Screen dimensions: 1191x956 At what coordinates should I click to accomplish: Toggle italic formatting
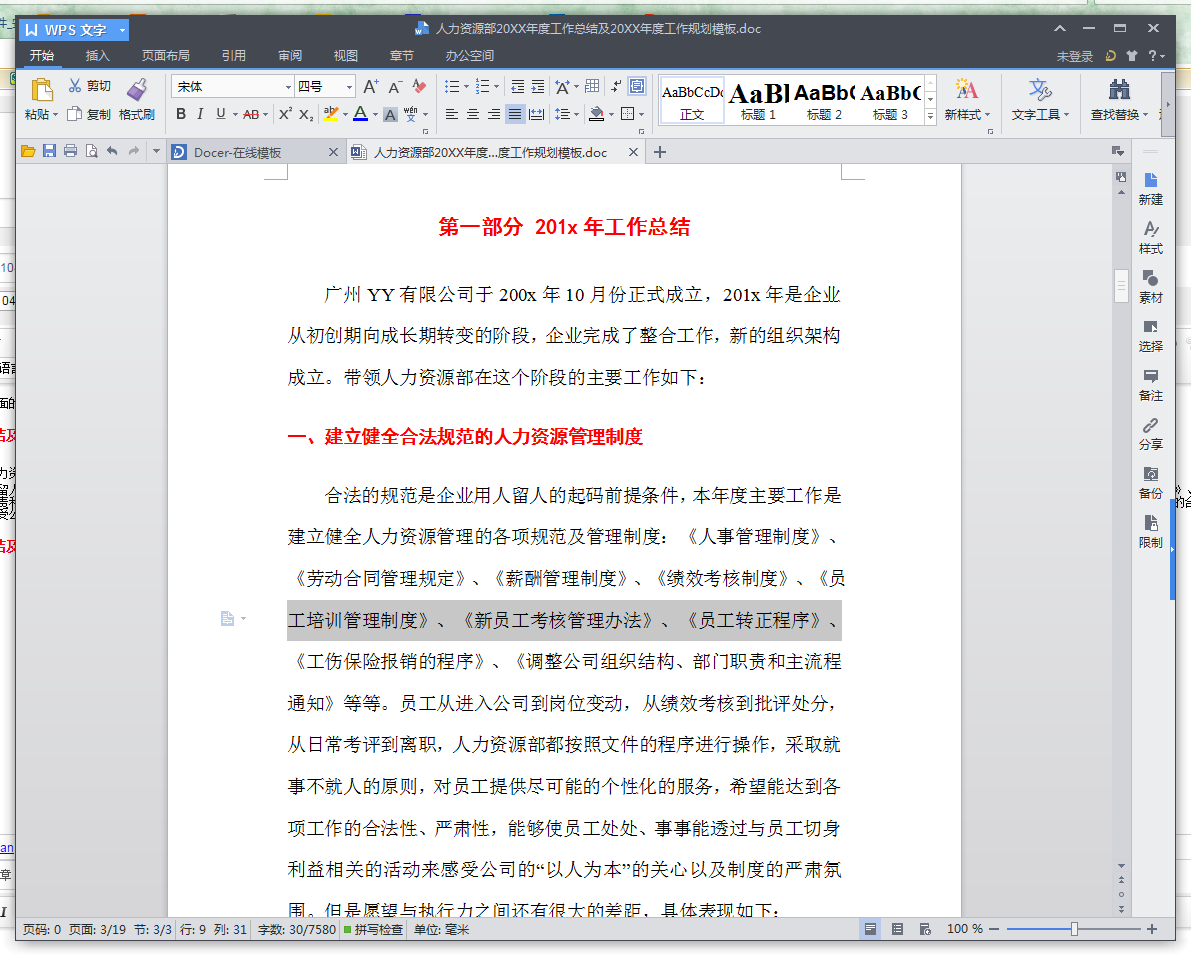click(x=200, y=114)
